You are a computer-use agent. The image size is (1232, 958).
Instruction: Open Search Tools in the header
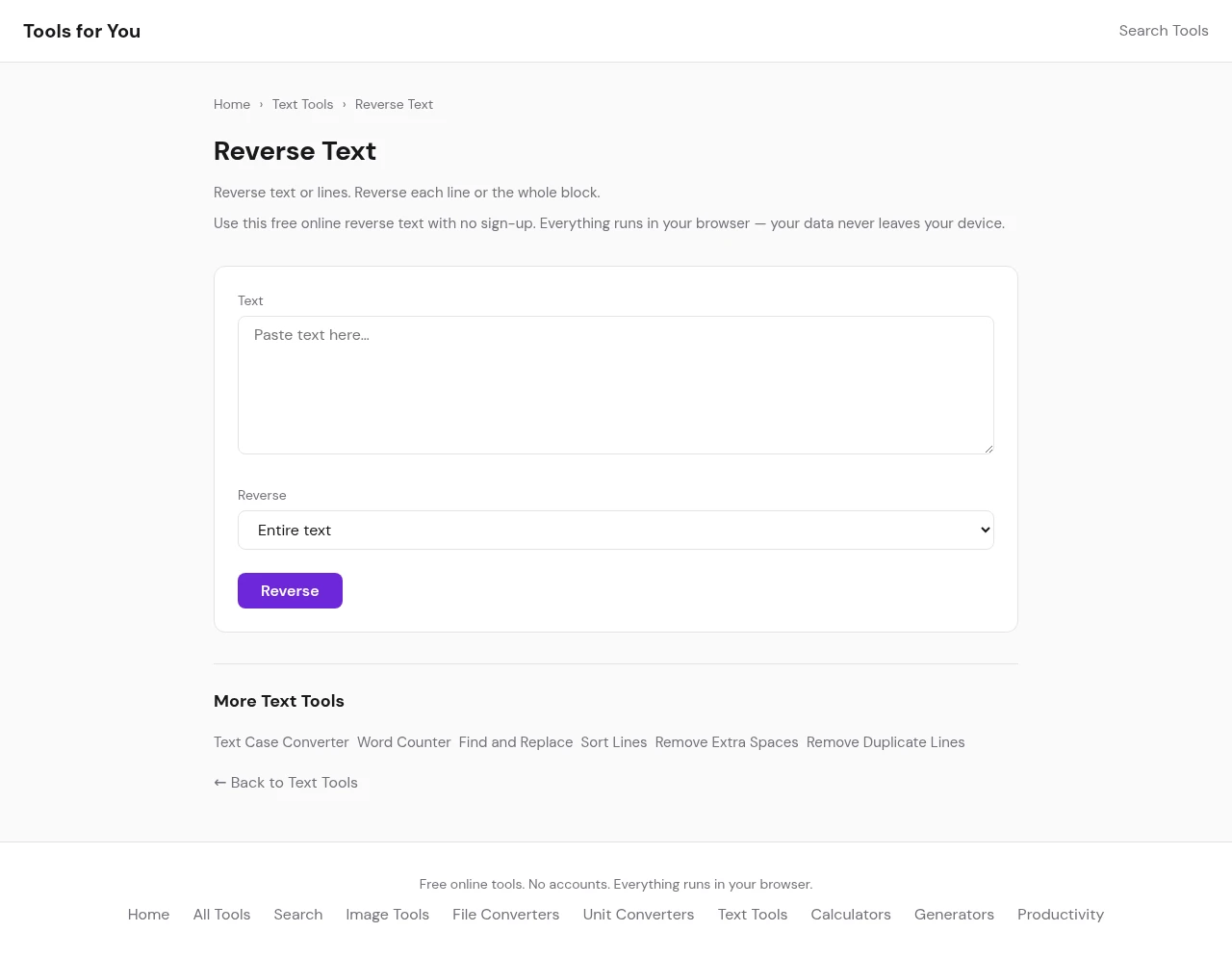(1163, 31)
